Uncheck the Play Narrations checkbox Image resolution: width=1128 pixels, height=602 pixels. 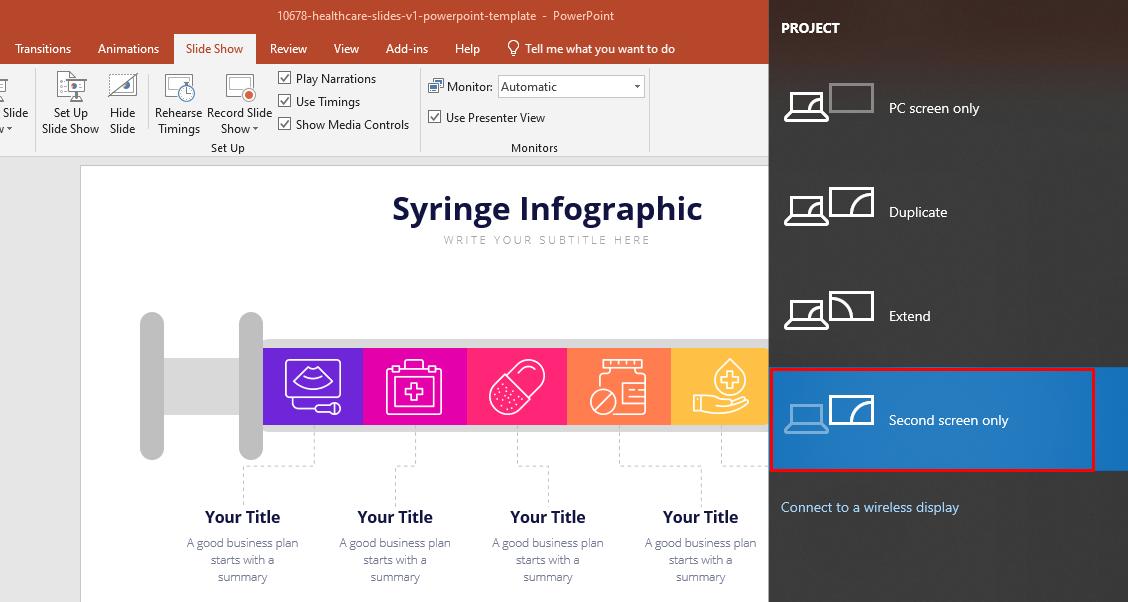285,78
